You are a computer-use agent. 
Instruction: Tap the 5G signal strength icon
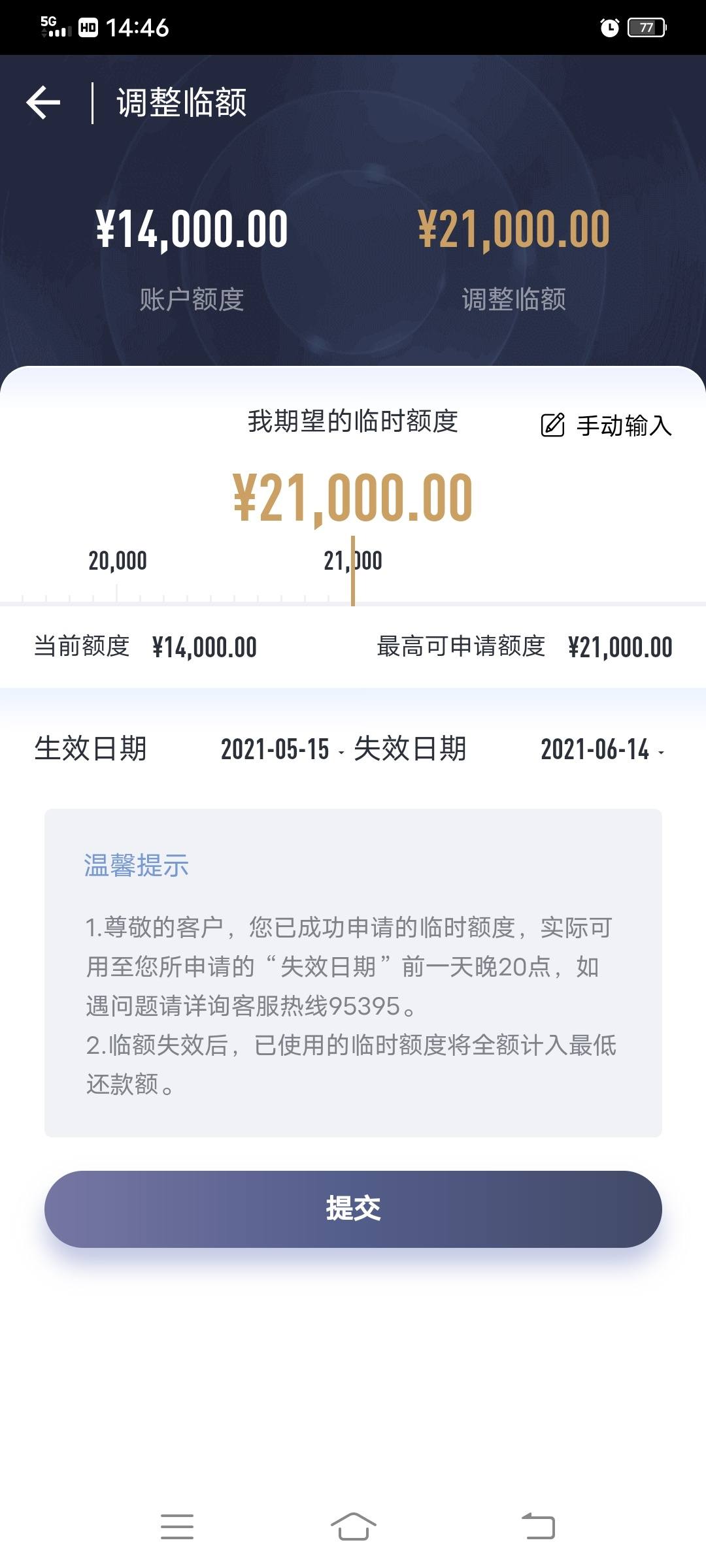click(56, 27)
